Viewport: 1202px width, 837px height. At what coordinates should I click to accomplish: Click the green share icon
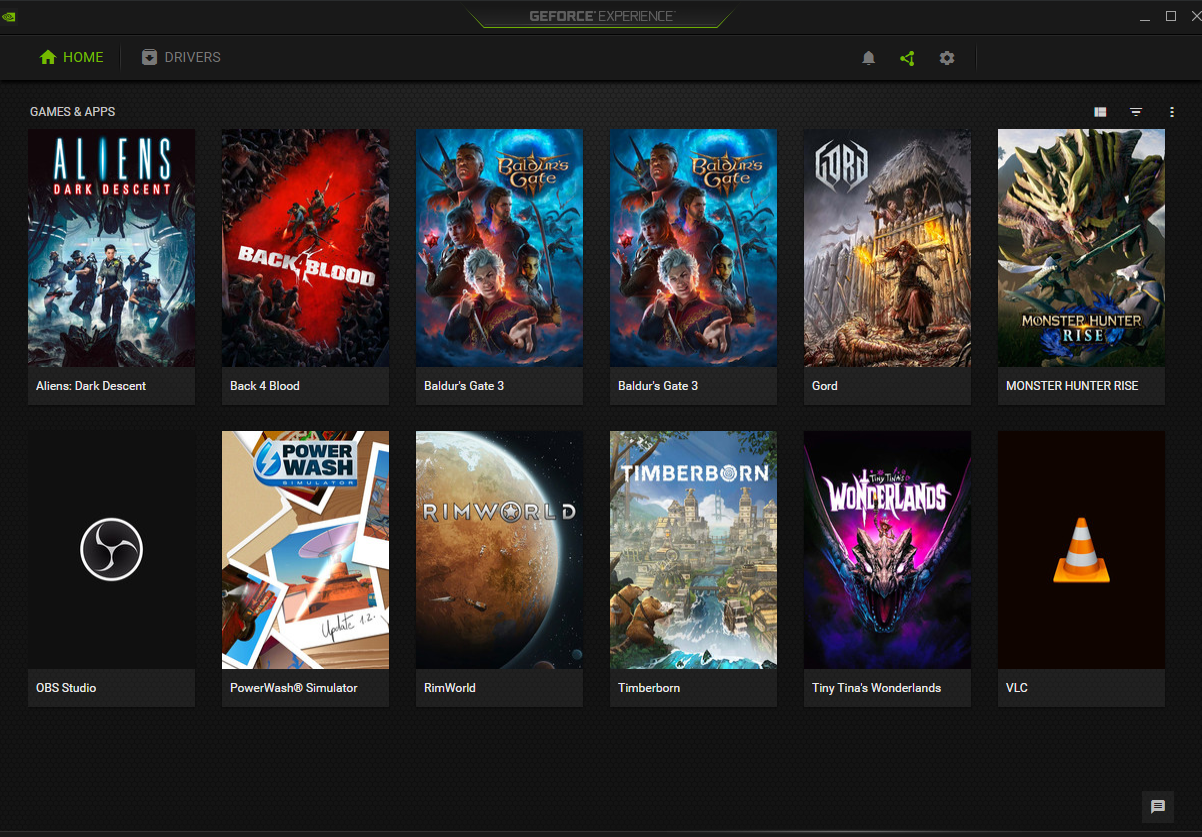pyautogui.click(x=907, y=58)
